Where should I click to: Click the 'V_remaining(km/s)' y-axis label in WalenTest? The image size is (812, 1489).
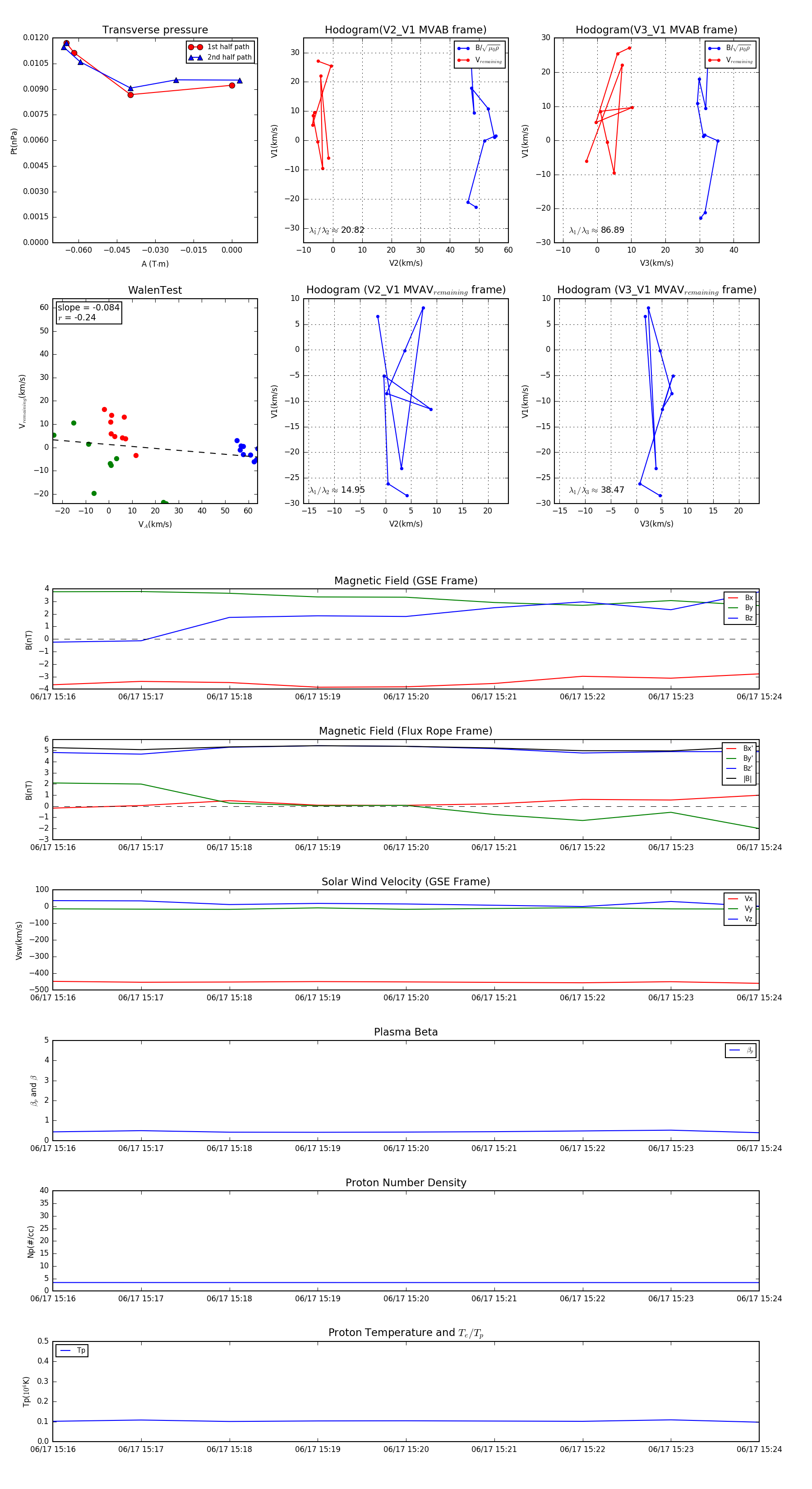pyautogui.click(x=23, y=401)
